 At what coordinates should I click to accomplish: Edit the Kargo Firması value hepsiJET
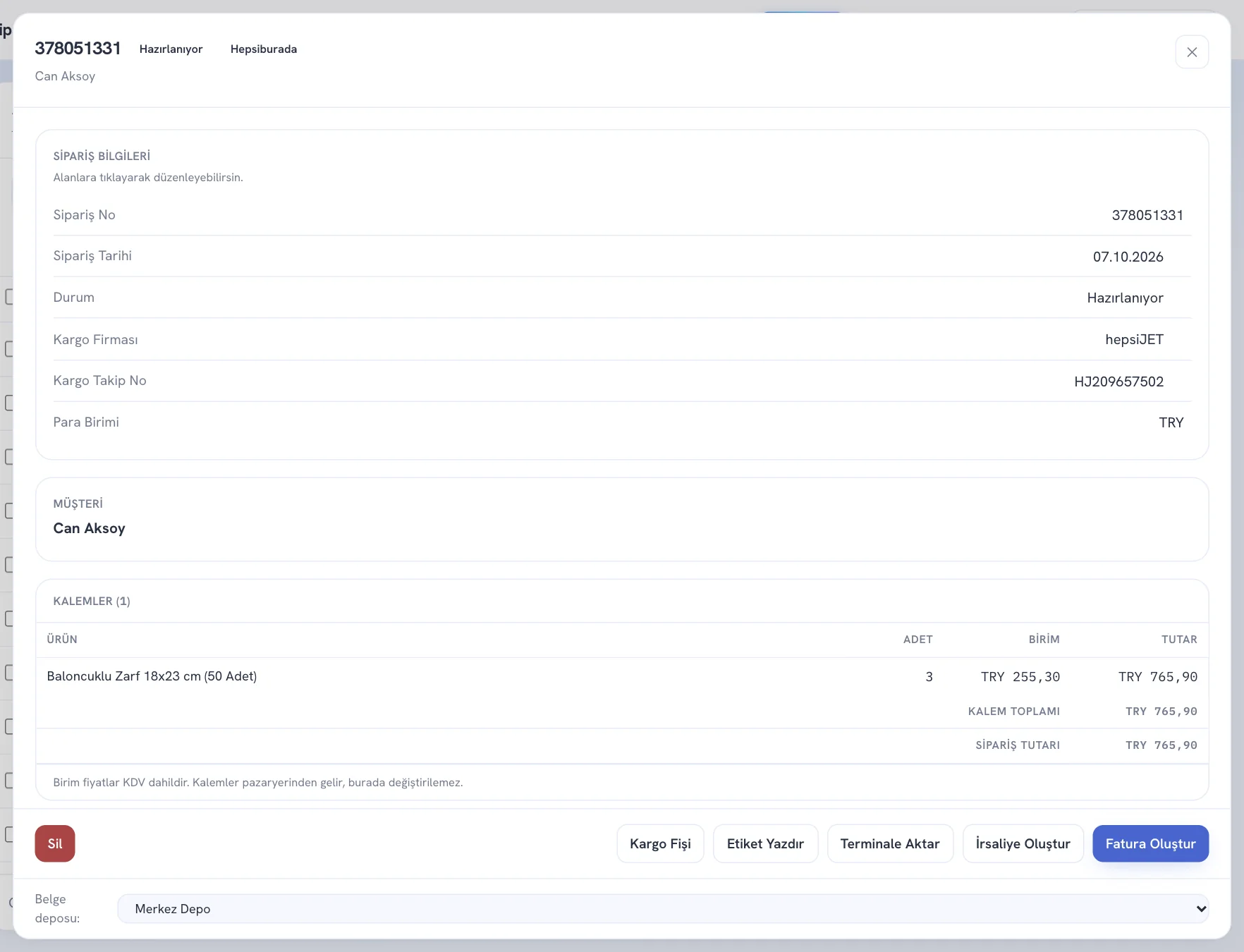tap(1134, 339)
